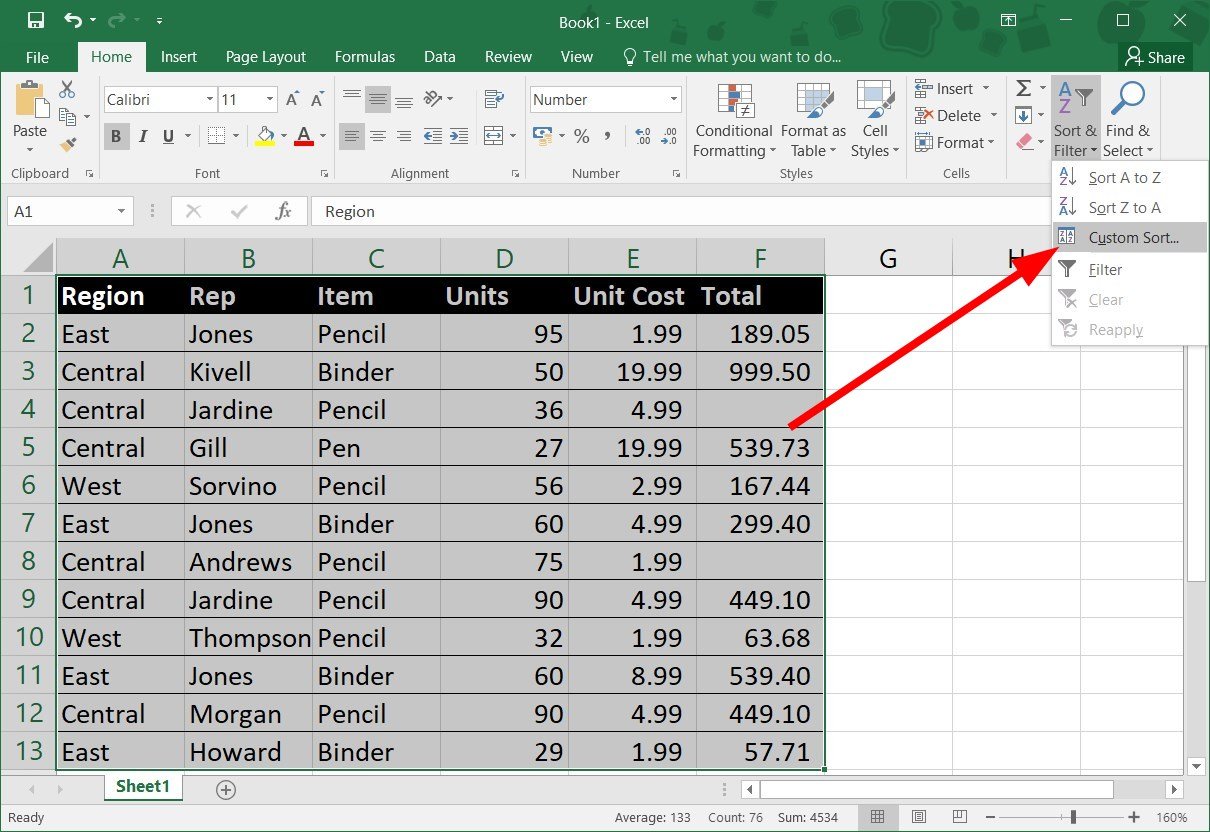Screen dimensions: 1210x832
Task: Go to the Page Layout tab
Action: [x=266, y=57]
